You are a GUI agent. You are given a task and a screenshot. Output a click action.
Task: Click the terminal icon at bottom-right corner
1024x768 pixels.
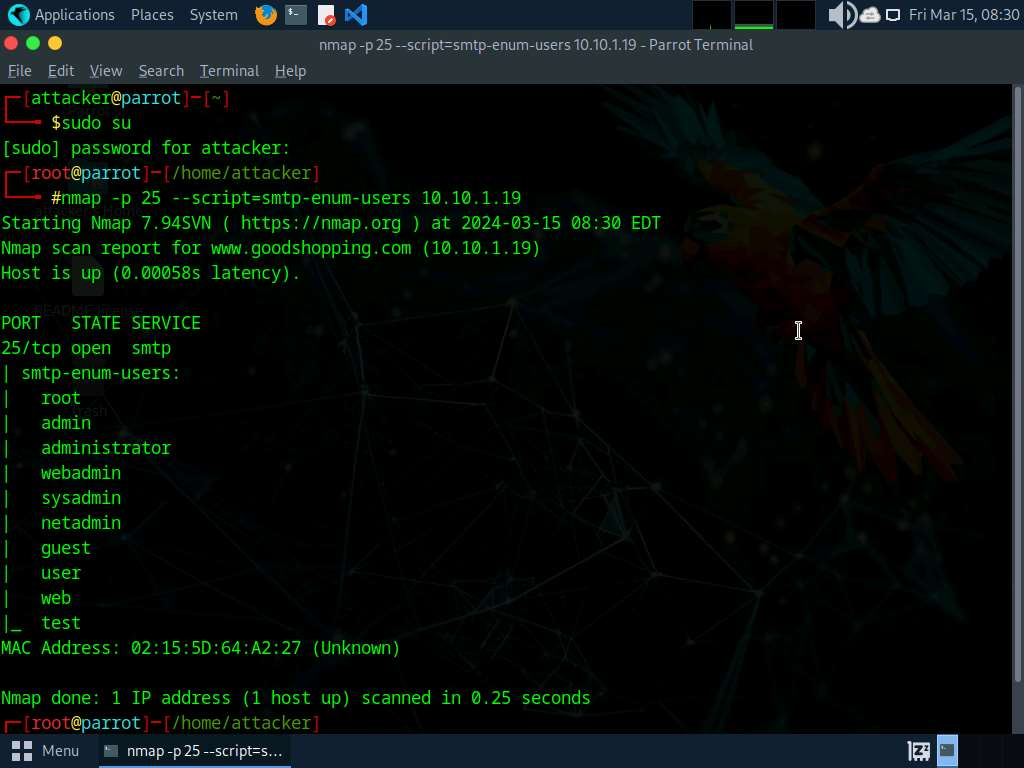point(947,750)
